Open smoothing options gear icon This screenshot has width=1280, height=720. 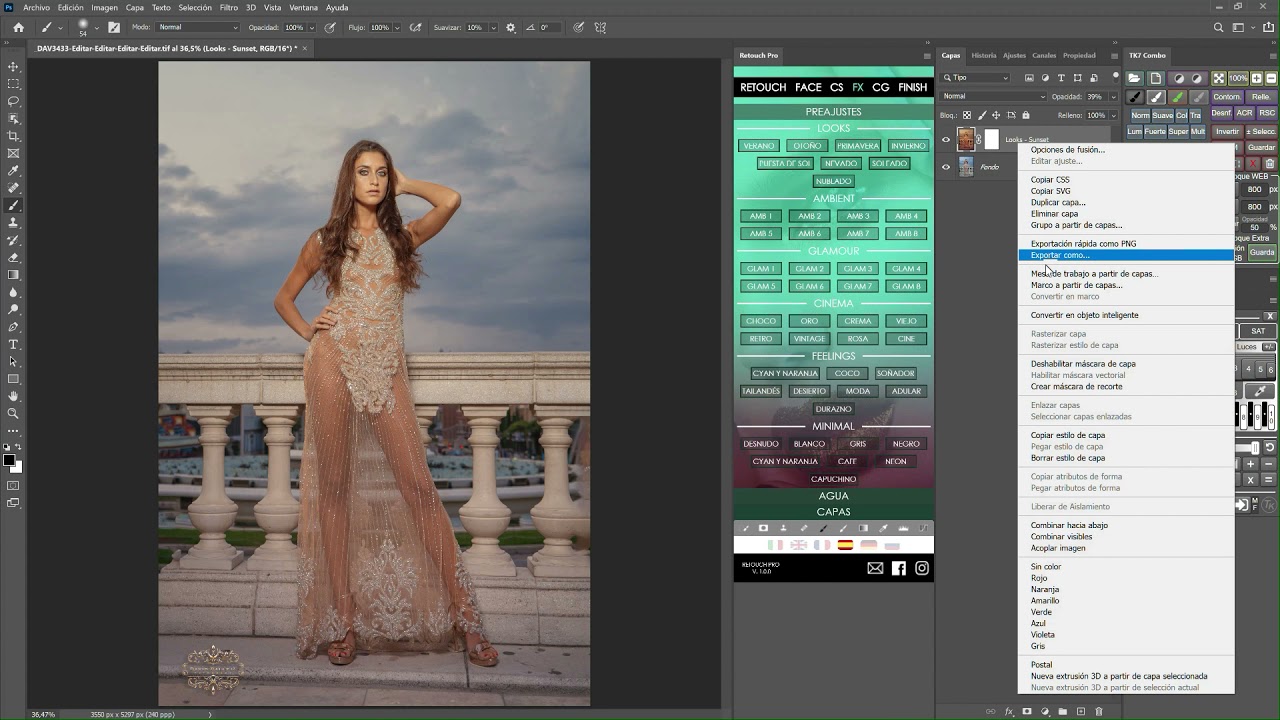[511, 28]
